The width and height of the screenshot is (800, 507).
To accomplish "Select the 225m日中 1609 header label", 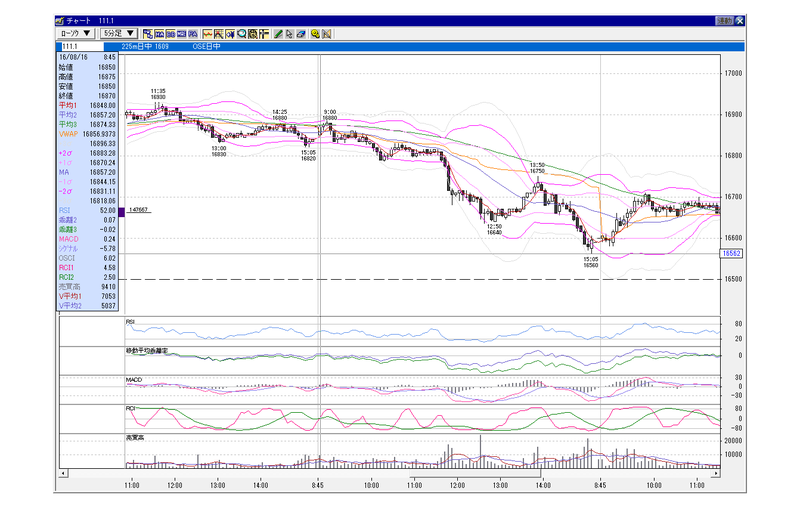I will tap(145, 46).
